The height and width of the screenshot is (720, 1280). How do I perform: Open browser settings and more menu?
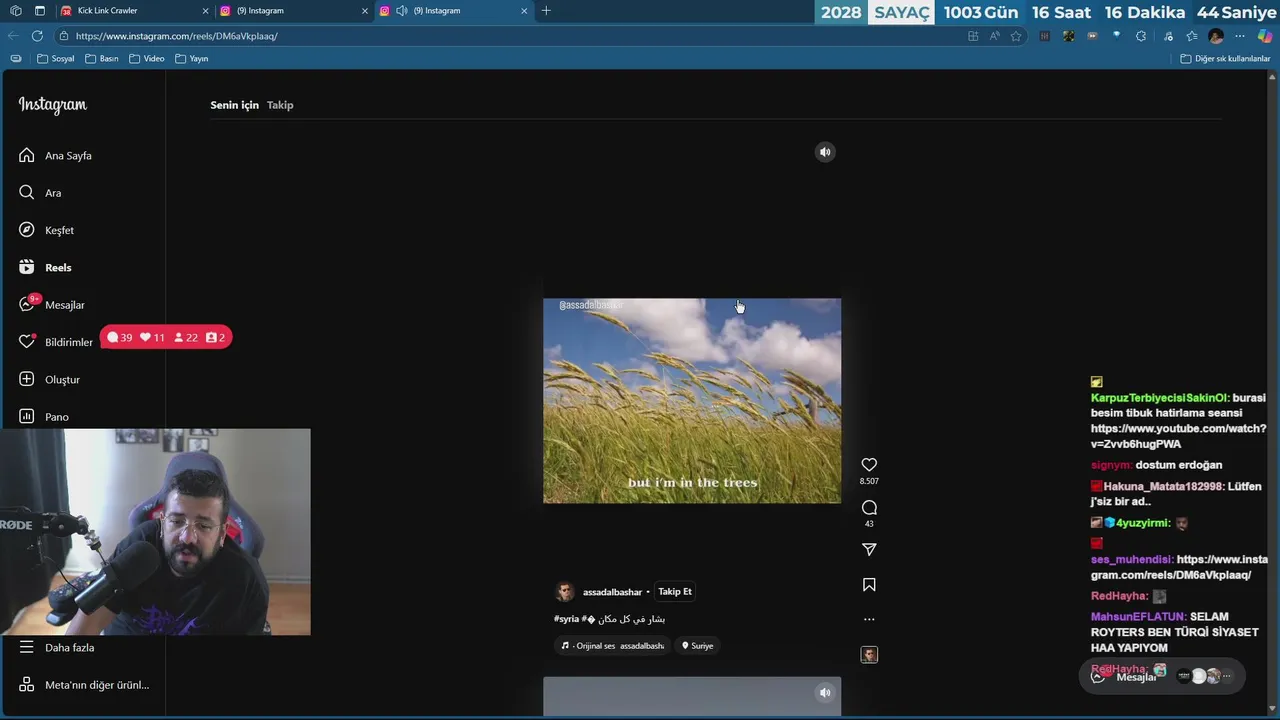pos(1241,36)
